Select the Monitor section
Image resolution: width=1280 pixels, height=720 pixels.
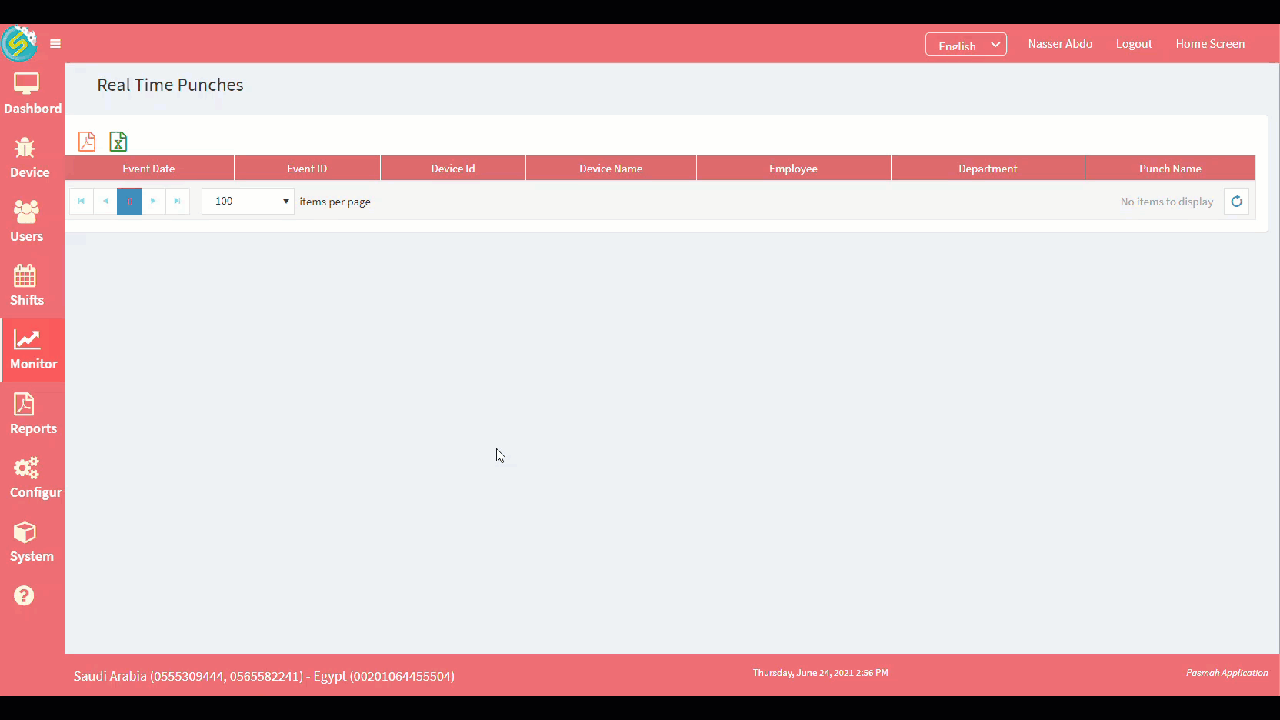coord(33,350)
